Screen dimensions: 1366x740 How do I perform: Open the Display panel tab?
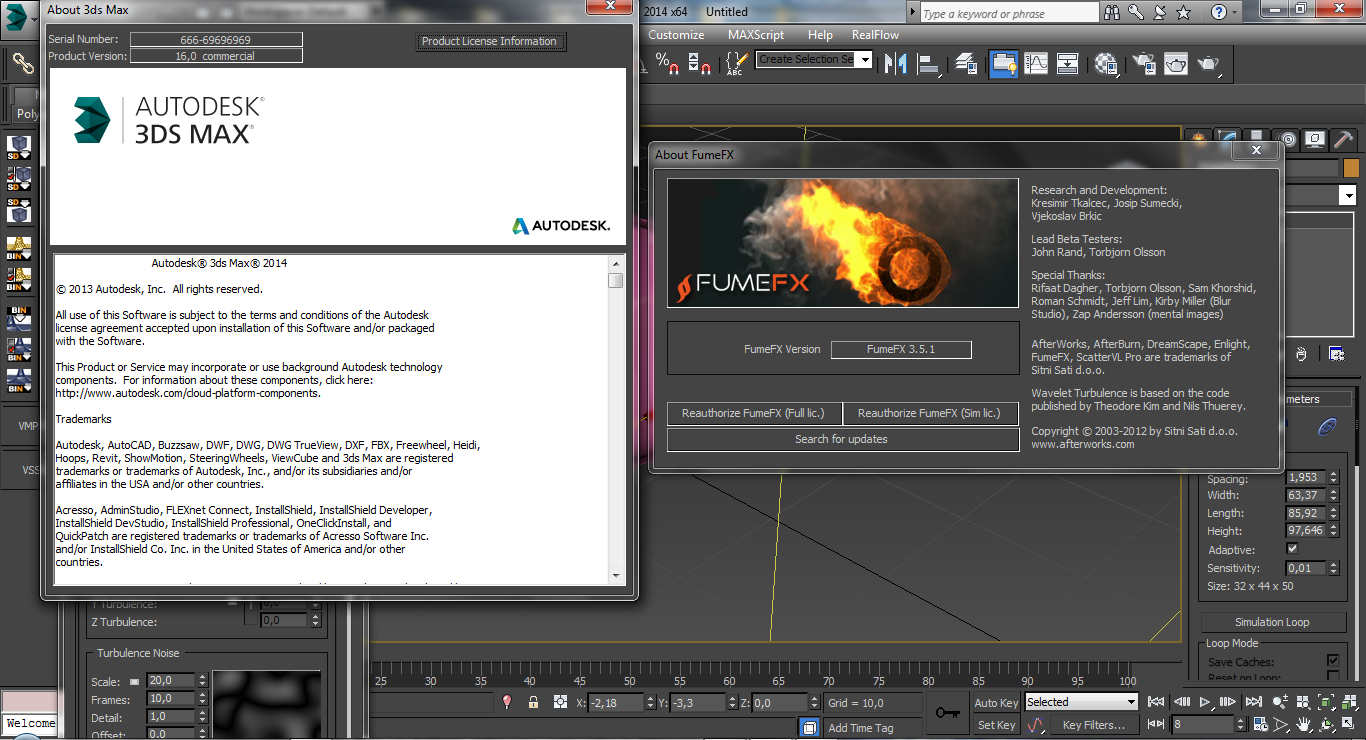(x=1316, y=139)
